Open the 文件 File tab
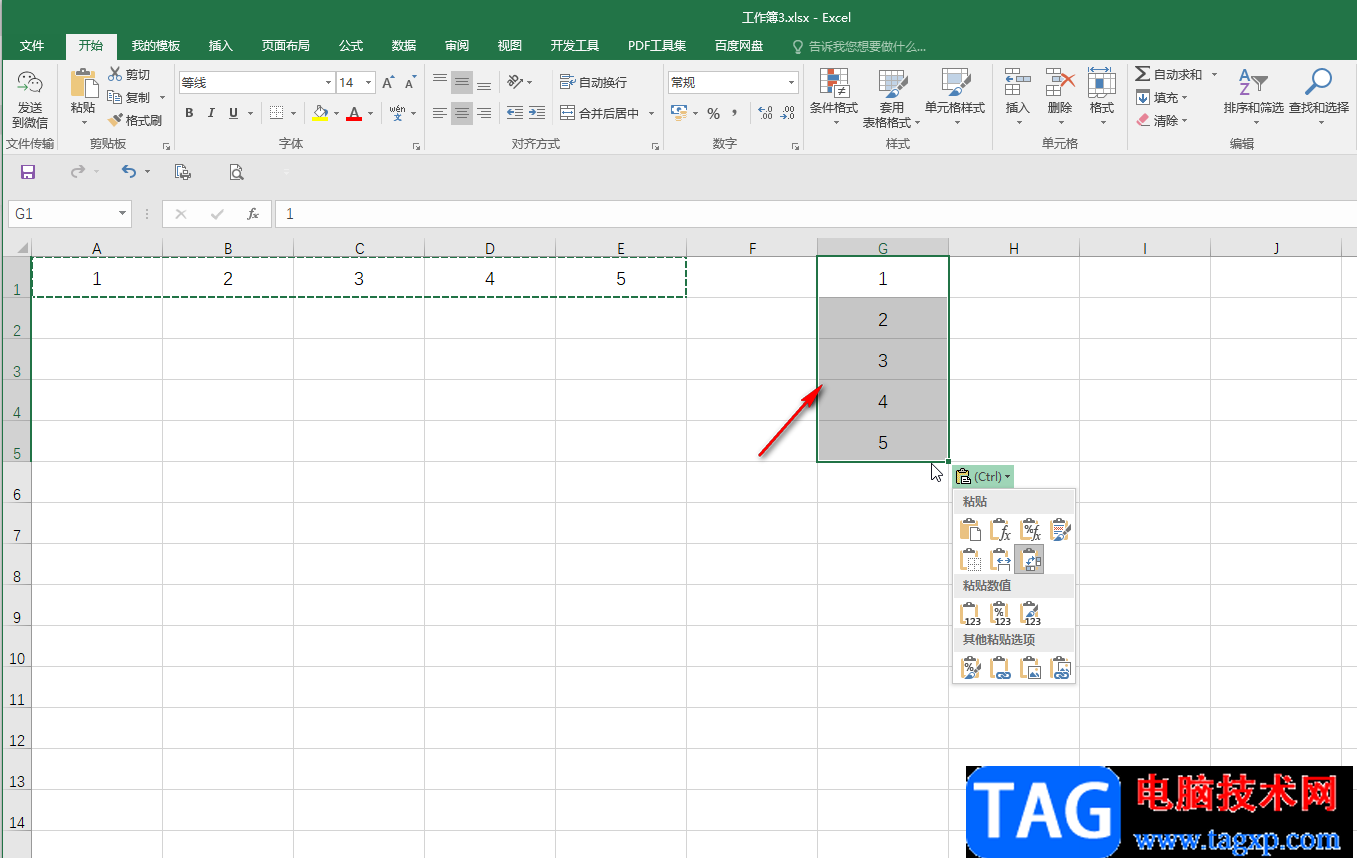Viewport: 1357px width, 858px height. (x=32, y=46)
